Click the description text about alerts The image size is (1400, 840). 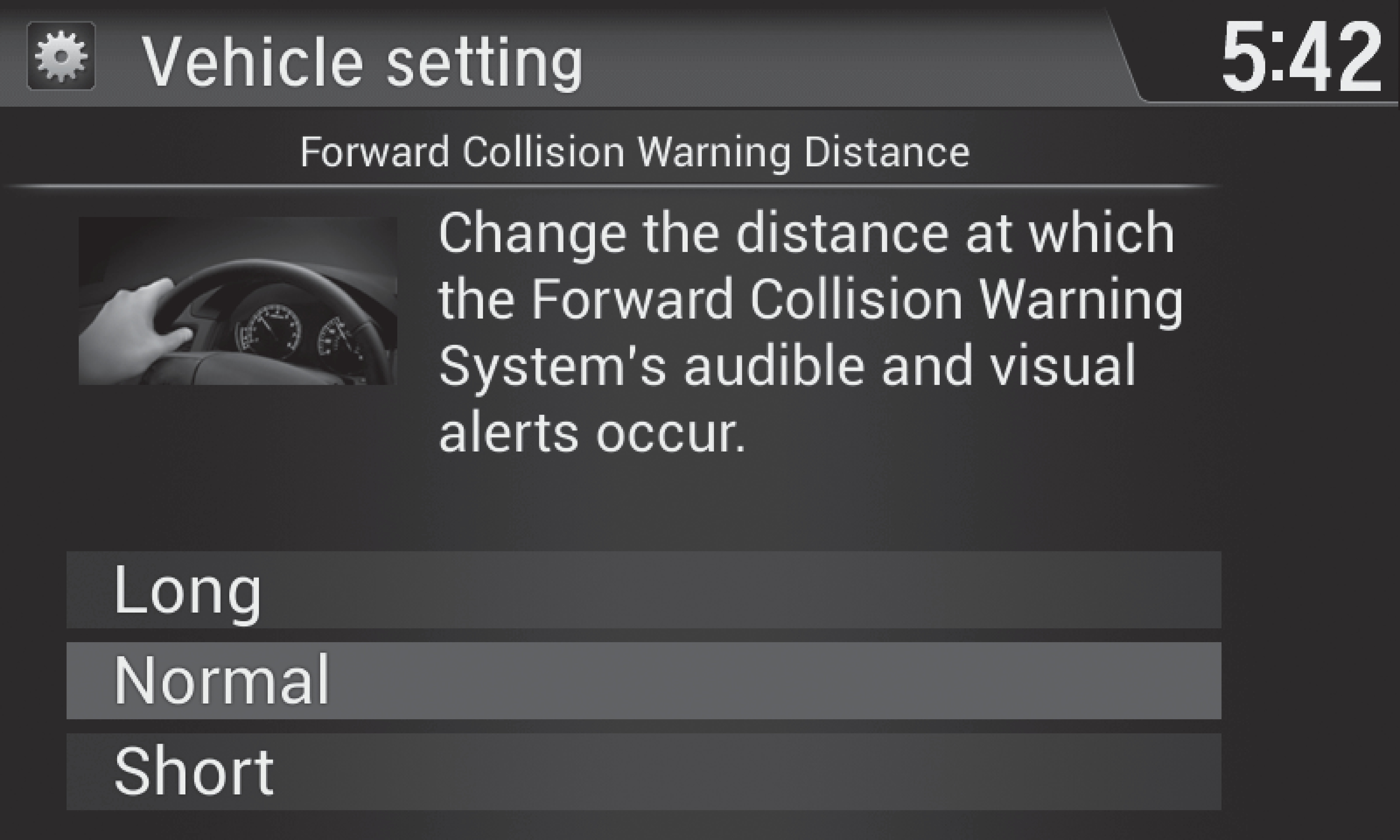(x=810, y=333)
